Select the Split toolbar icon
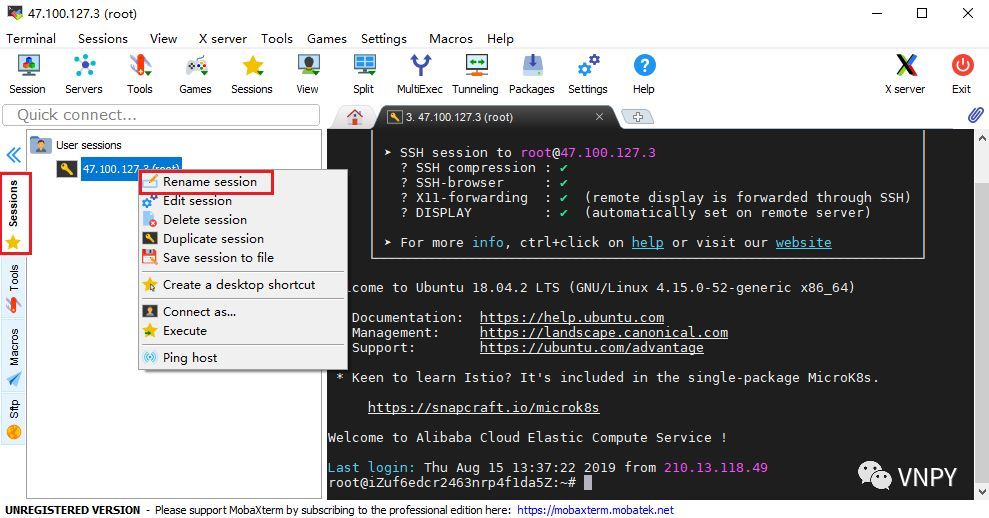Screen dimensions: 989x518 pos(364,74)
